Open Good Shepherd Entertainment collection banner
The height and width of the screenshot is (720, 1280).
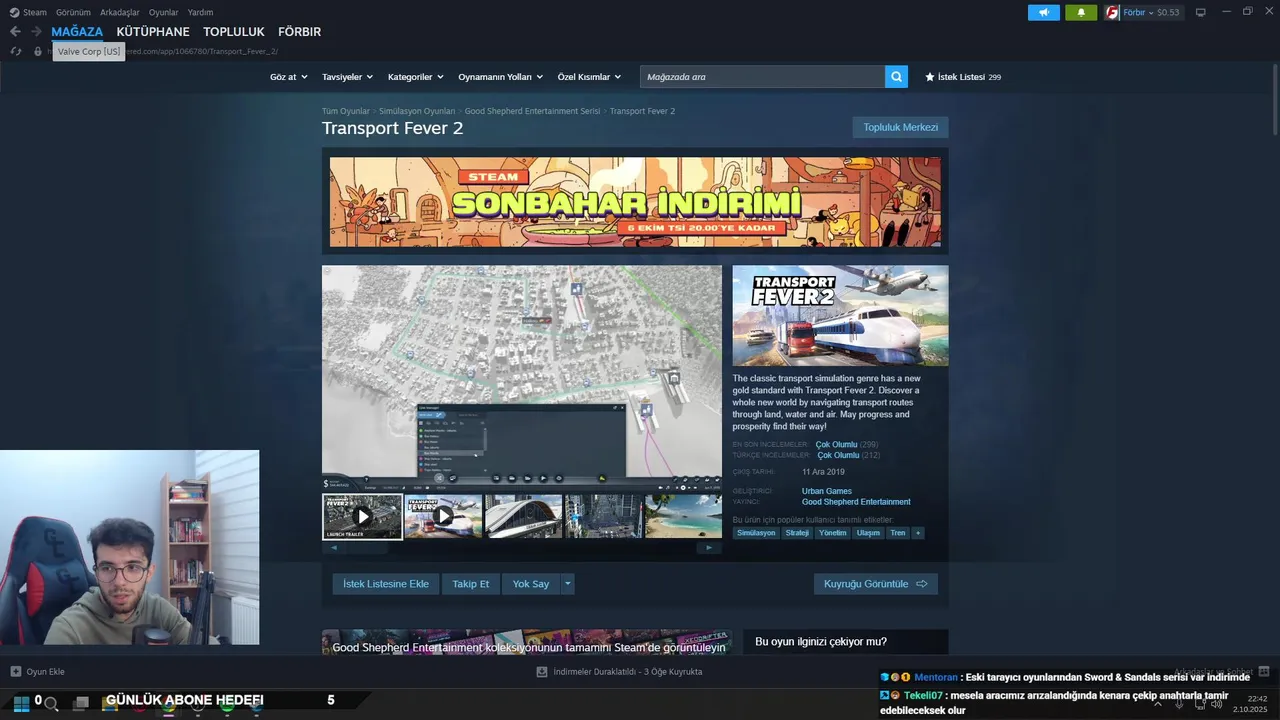point(529,642)
